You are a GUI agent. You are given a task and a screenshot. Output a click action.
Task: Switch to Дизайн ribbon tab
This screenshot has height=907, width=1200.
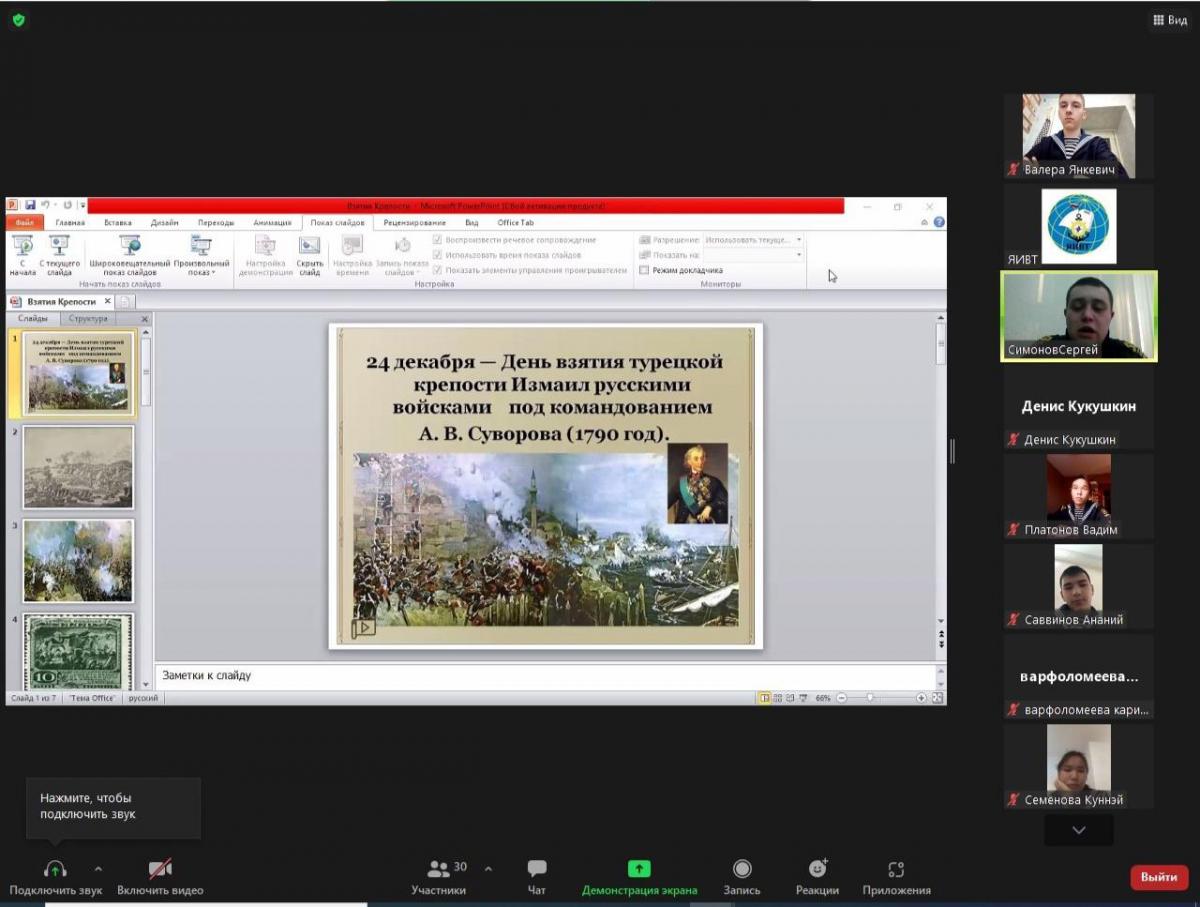point(165,223)
